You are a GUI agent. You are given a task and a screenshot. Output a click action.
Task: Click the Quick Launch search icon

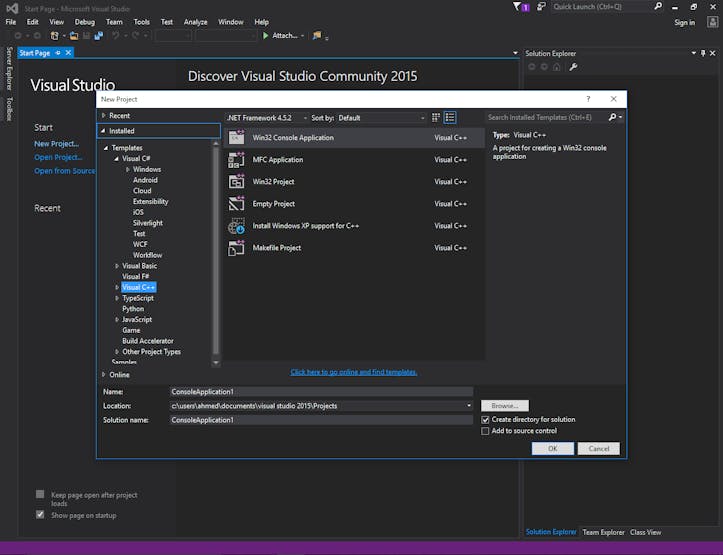pos(658,6)
